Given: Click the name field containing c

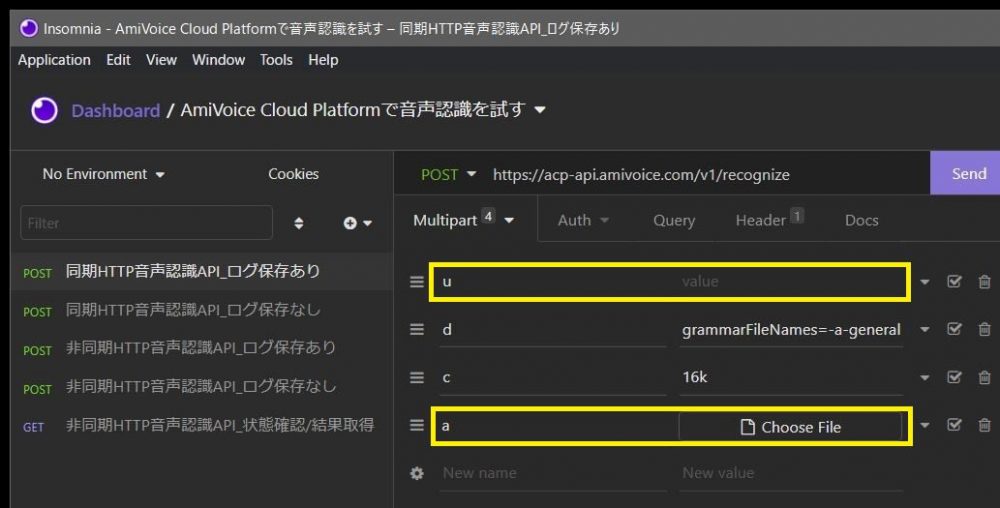Looking at the screenshot, I should (553, 377).
